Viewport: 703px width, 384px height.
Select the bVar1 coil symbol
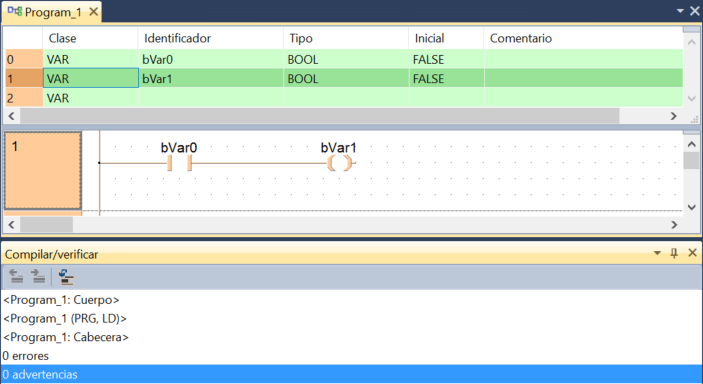[339, 163]
